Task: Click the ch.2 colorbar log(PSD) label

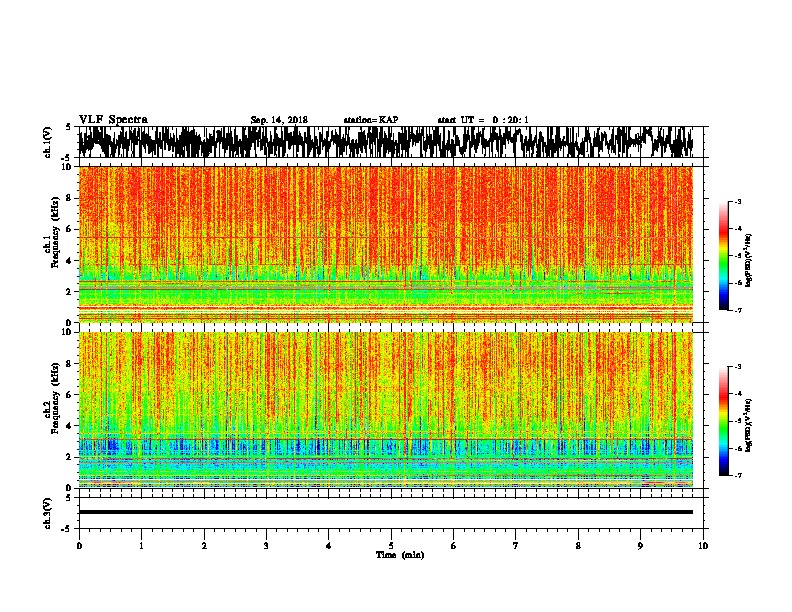Action: tap(748, 425)
